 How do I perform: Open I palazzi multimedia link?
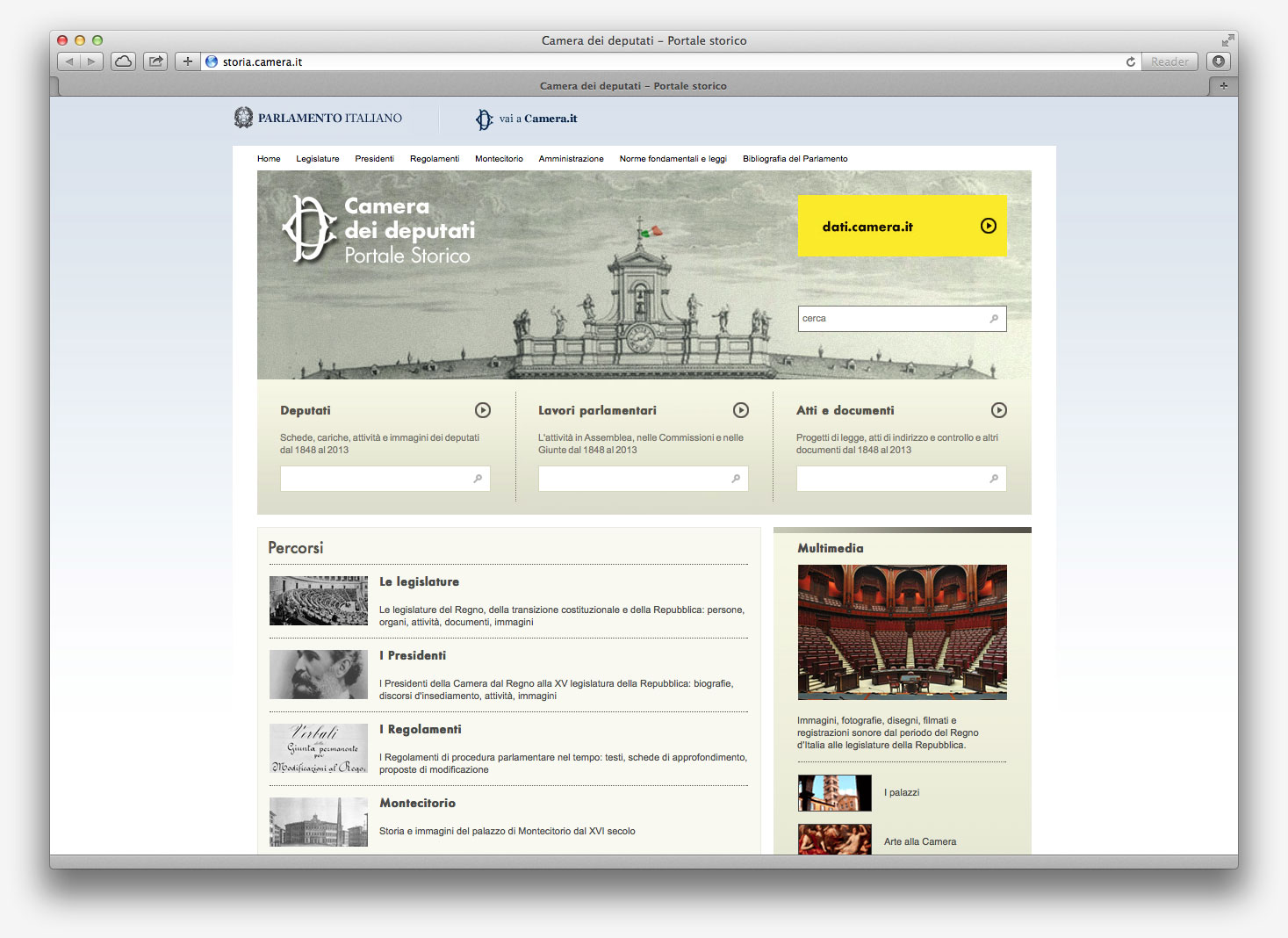tap(902, 792)
